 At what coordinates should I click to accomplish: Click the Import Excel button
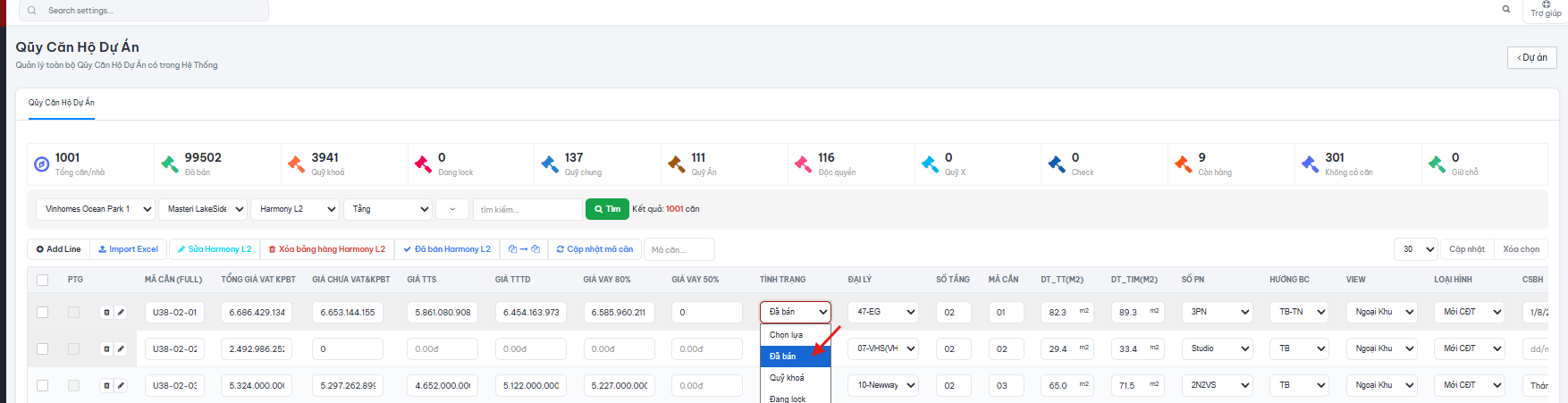(x=129, y=249)
